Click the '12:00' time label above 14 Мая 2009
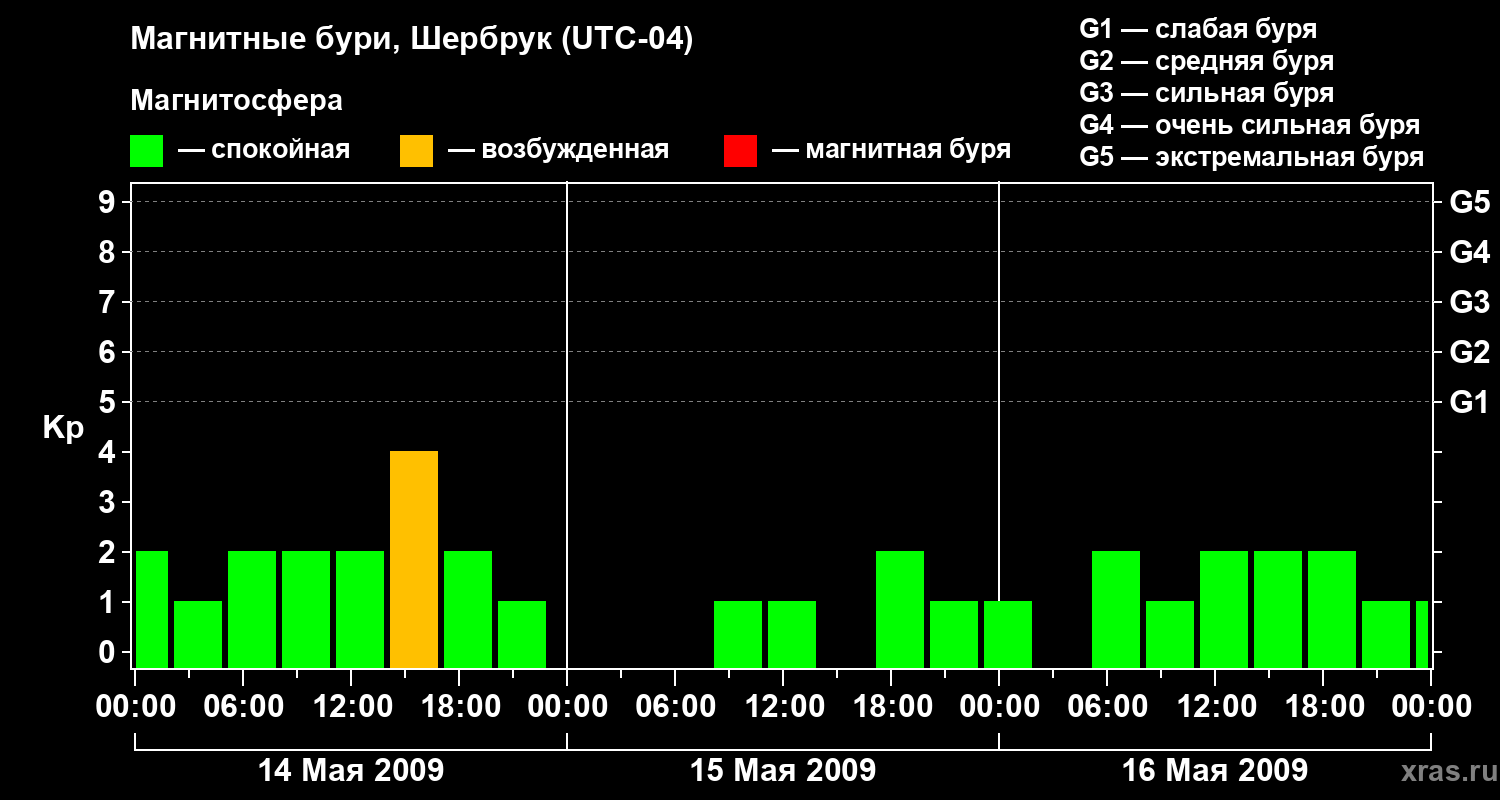Screen dimensions: 1500x800 pos(351,707)
